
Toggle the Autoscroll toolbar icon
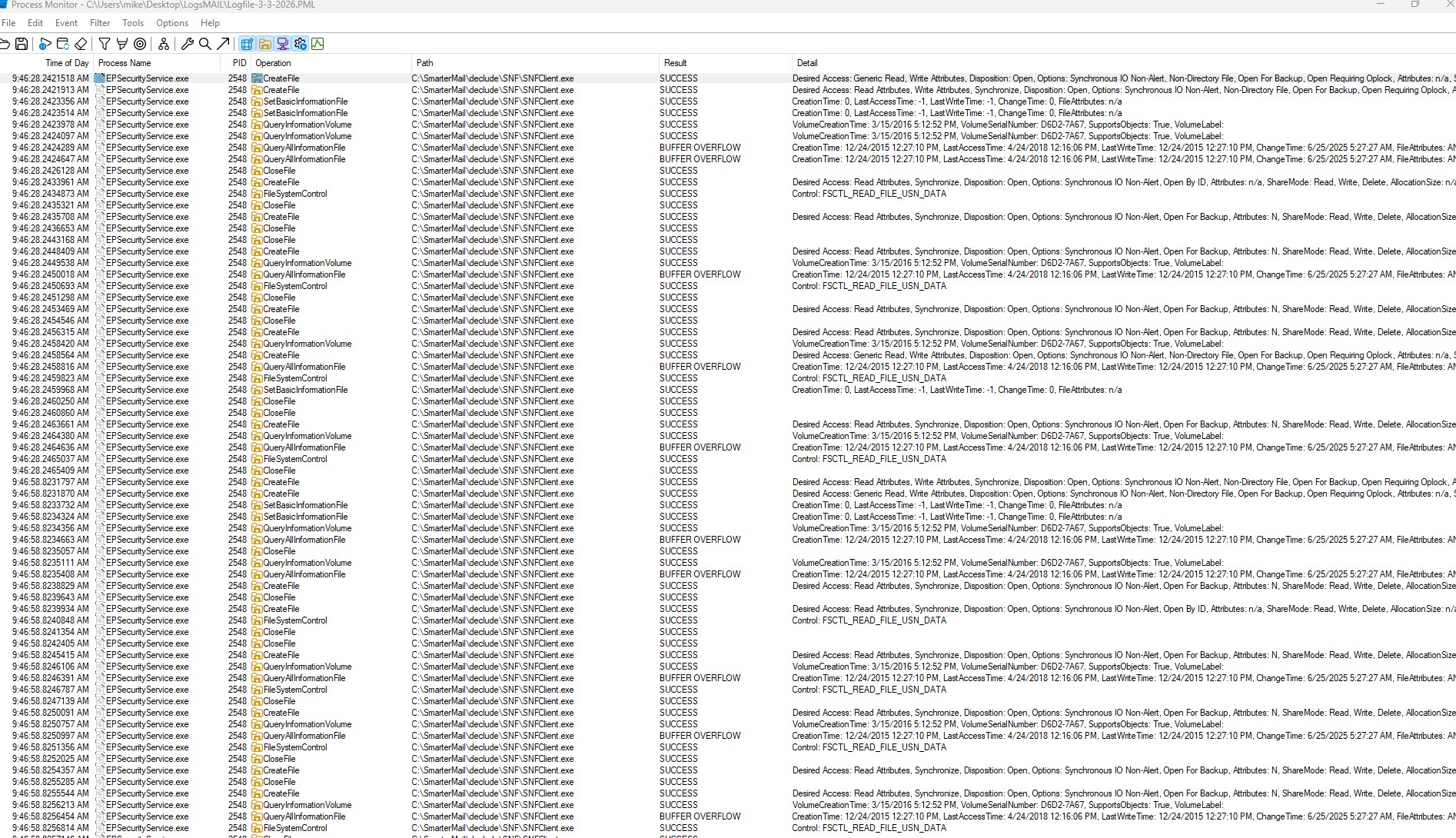tap(63, 44)
